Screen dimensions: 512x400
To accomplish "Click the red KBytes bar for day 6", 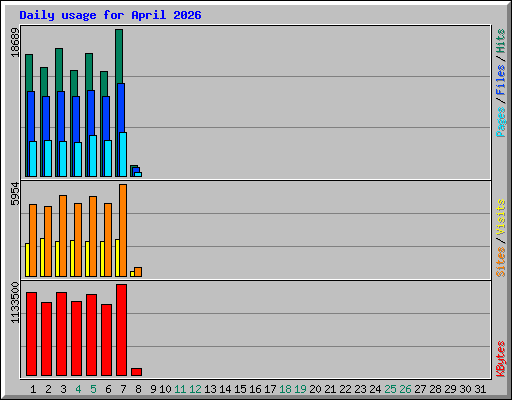I will [106, 340].
